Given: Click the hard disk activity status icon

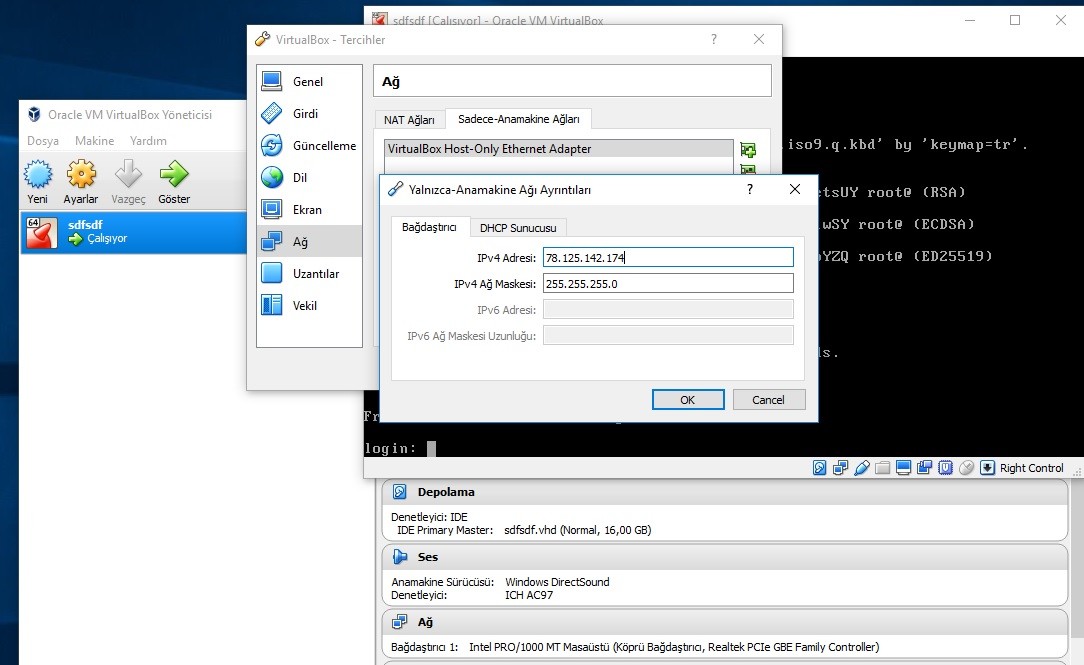Looking at the screenshot, I should pyautogui.click(x=819, y=468).
